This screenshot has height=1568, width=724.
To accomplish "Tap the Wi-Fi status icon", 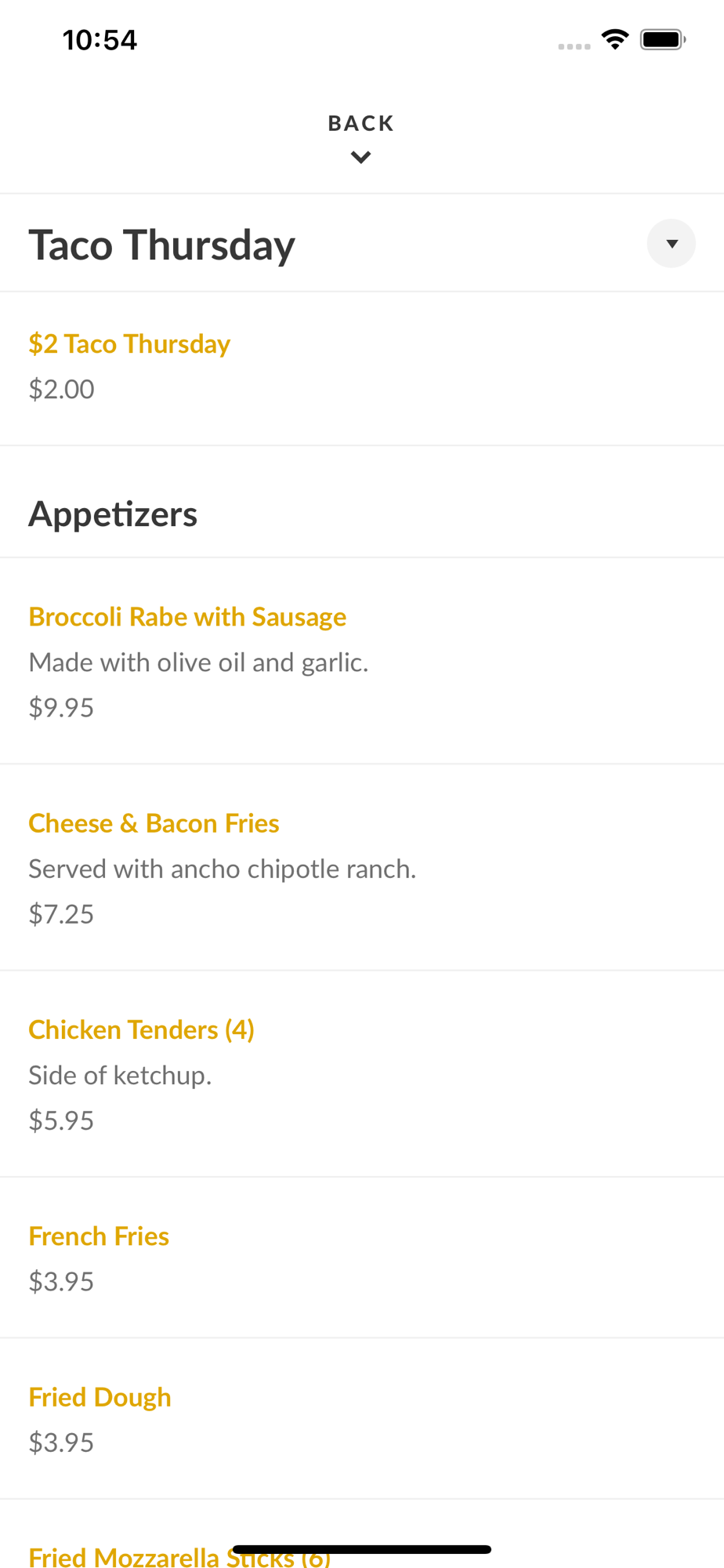I will click(615, 39).
